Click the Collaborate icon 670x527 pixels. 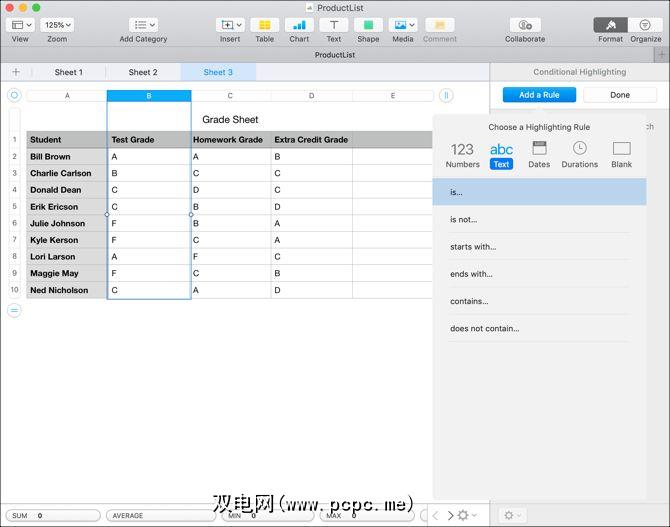(525, 25)
